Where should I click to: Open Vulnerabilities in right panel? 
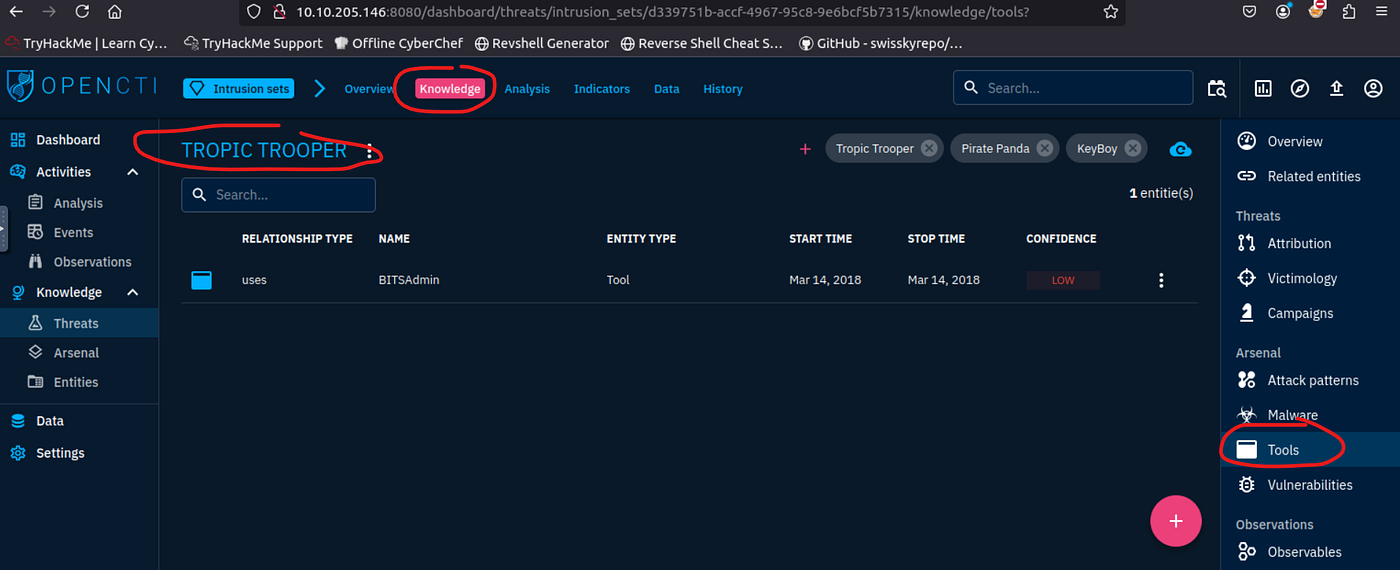click(1310, 485)
